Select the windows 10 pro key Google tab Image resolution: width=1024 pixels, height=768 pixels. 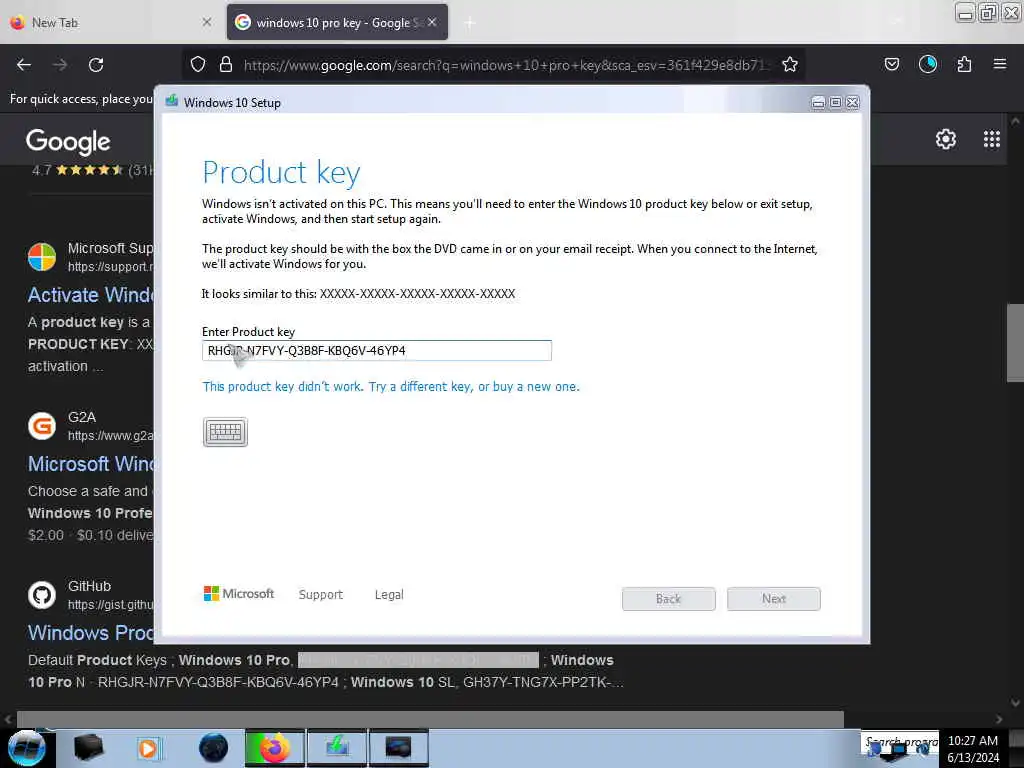coord(338,22)
